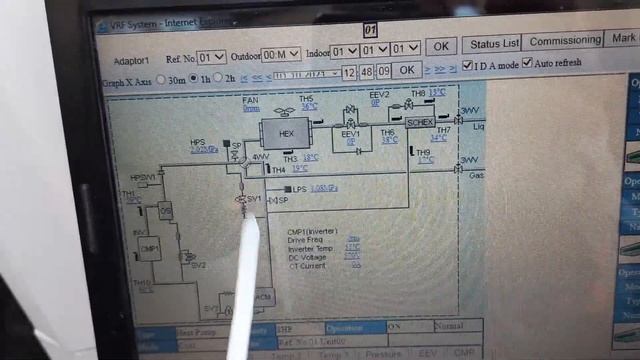640x360 pixels.
Task: Toggle the Auto refresh checkbox
Action: 527,62
